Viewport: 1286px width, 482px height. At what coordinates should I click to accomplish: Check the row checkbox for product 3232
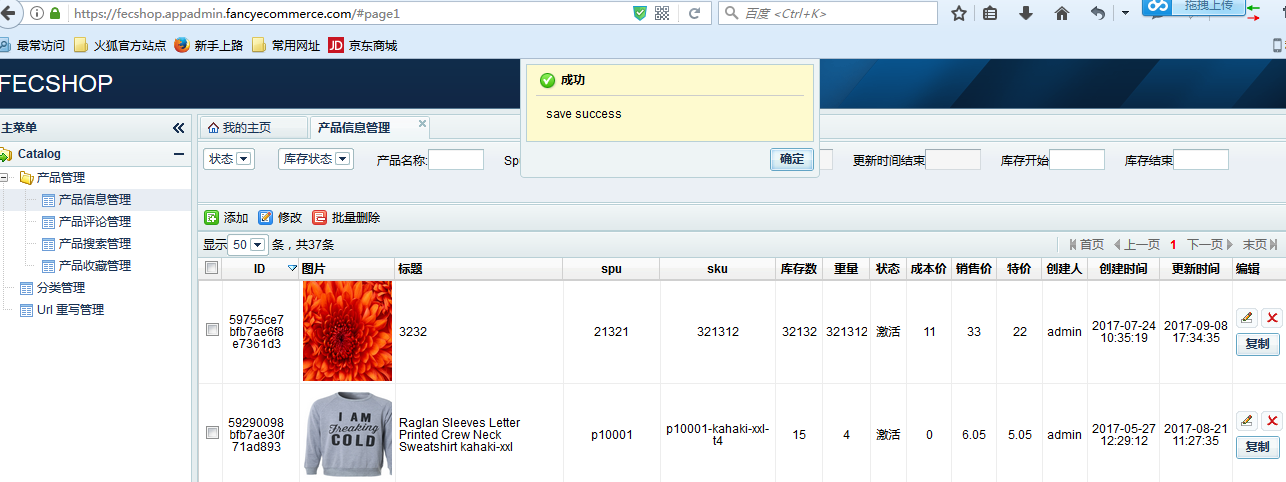point(212,330)
